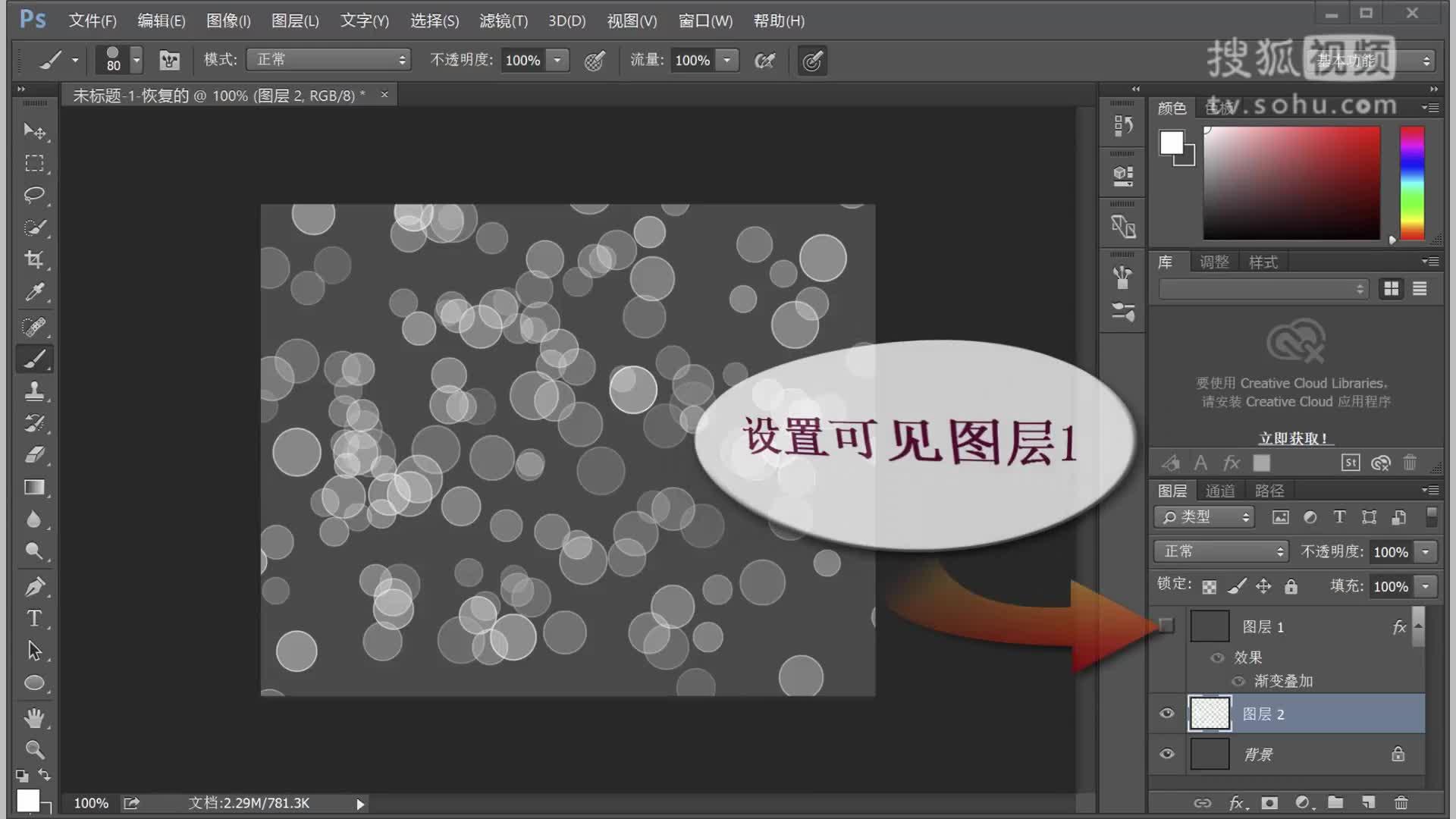Select the Hand tool

(x=34, y=717)
